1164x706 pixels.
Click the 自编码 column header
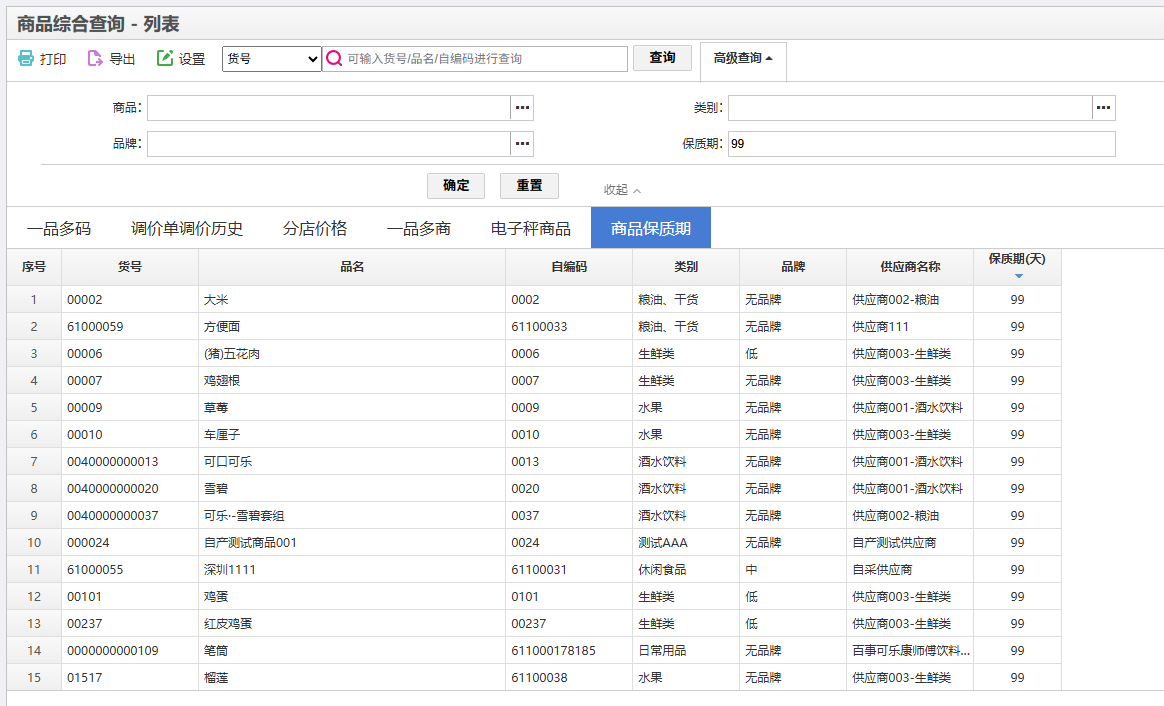(x=569, y=267)
